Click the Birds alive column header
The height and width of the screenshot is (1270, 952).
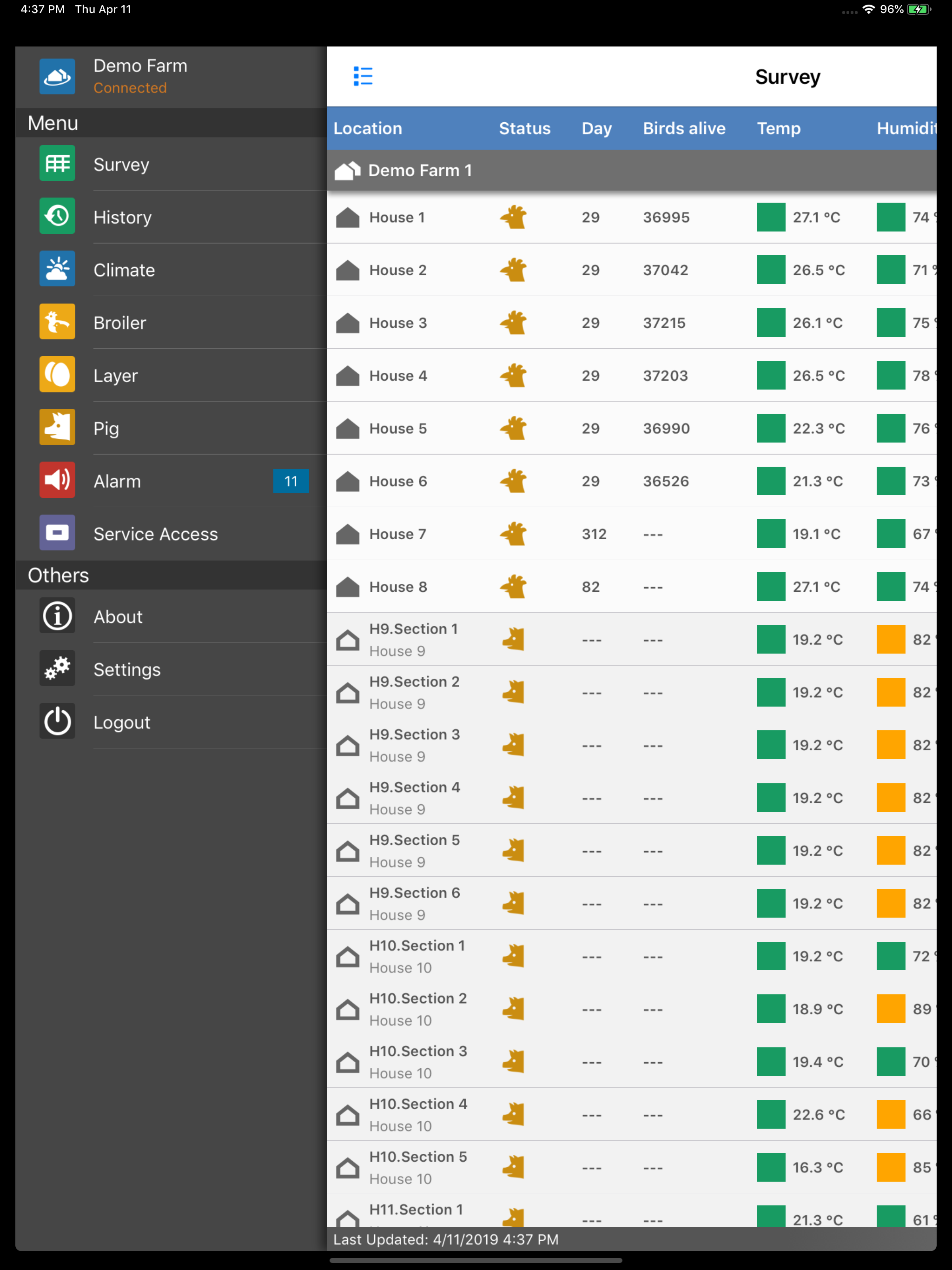point(684,129)
